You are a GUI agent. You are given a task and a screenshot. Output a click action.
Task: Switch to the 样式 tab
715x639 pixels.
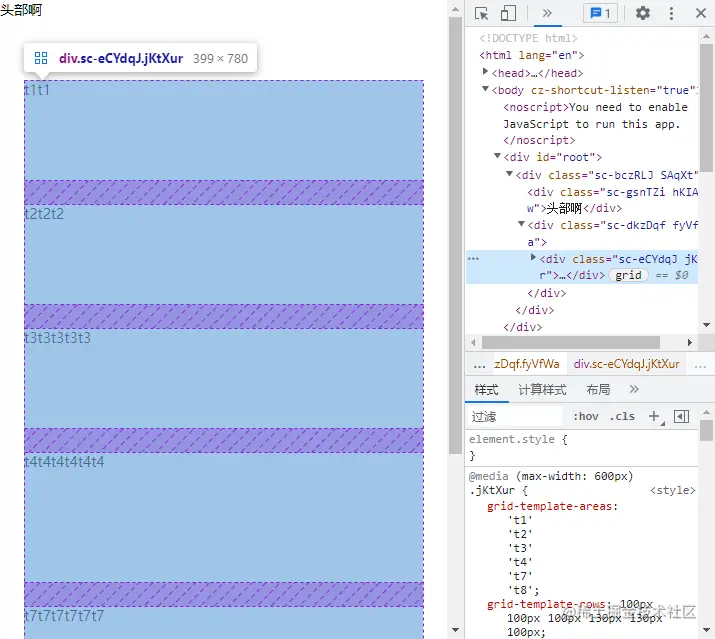pyautogui.click(x=487, y=390)
